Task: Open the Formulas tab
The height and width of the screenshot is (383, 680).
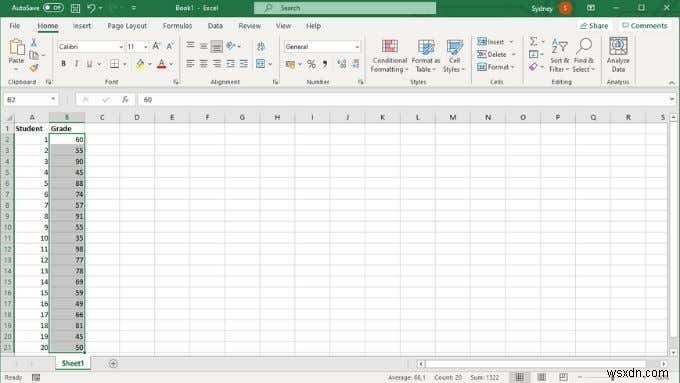Action: (177, 26)
